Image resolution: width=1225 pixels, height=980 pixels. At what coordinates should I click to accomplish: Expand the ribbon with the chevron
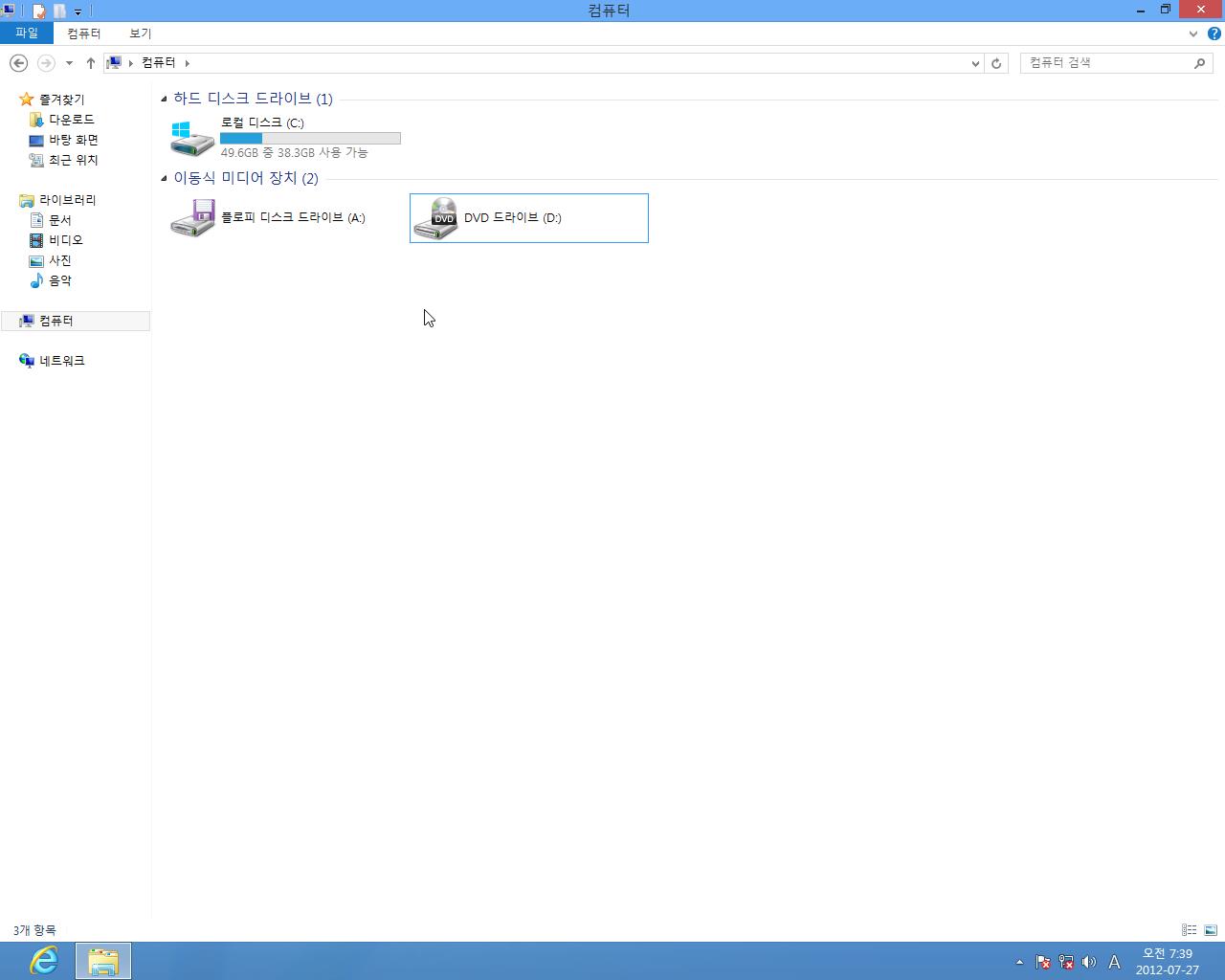point(1192,33)
